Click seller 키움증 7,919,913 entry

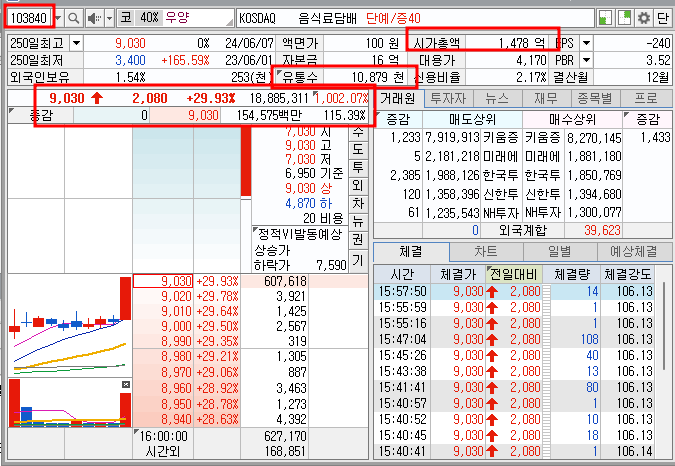472,138
